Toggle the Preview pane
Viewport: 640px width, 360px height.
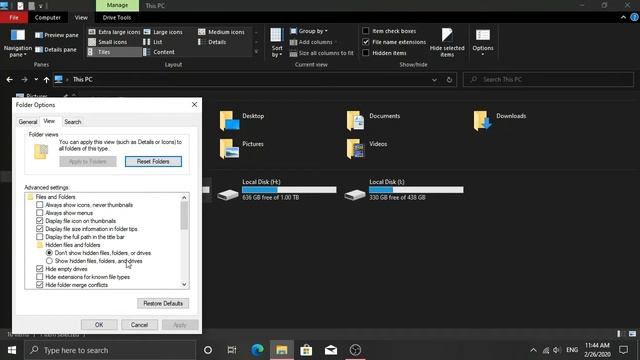(x=57, y=35)
